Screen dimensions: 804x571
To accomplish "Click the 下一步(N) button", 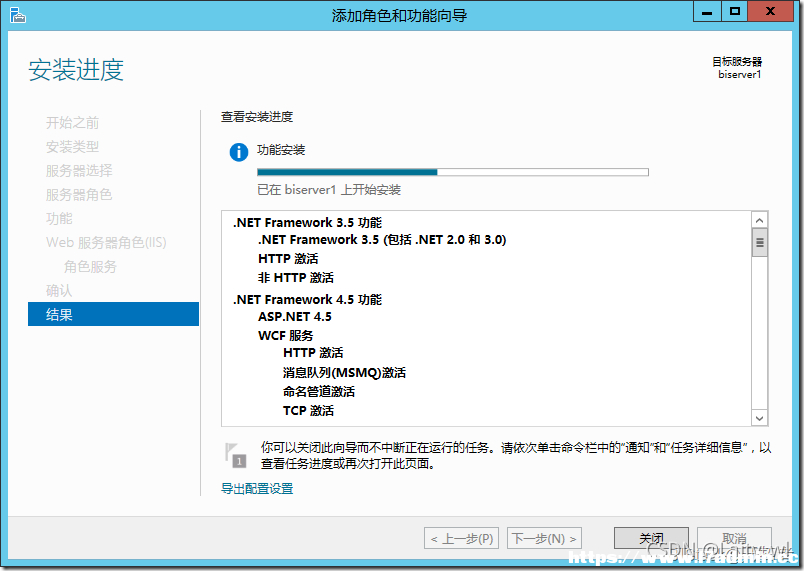I will pos(544,539).
